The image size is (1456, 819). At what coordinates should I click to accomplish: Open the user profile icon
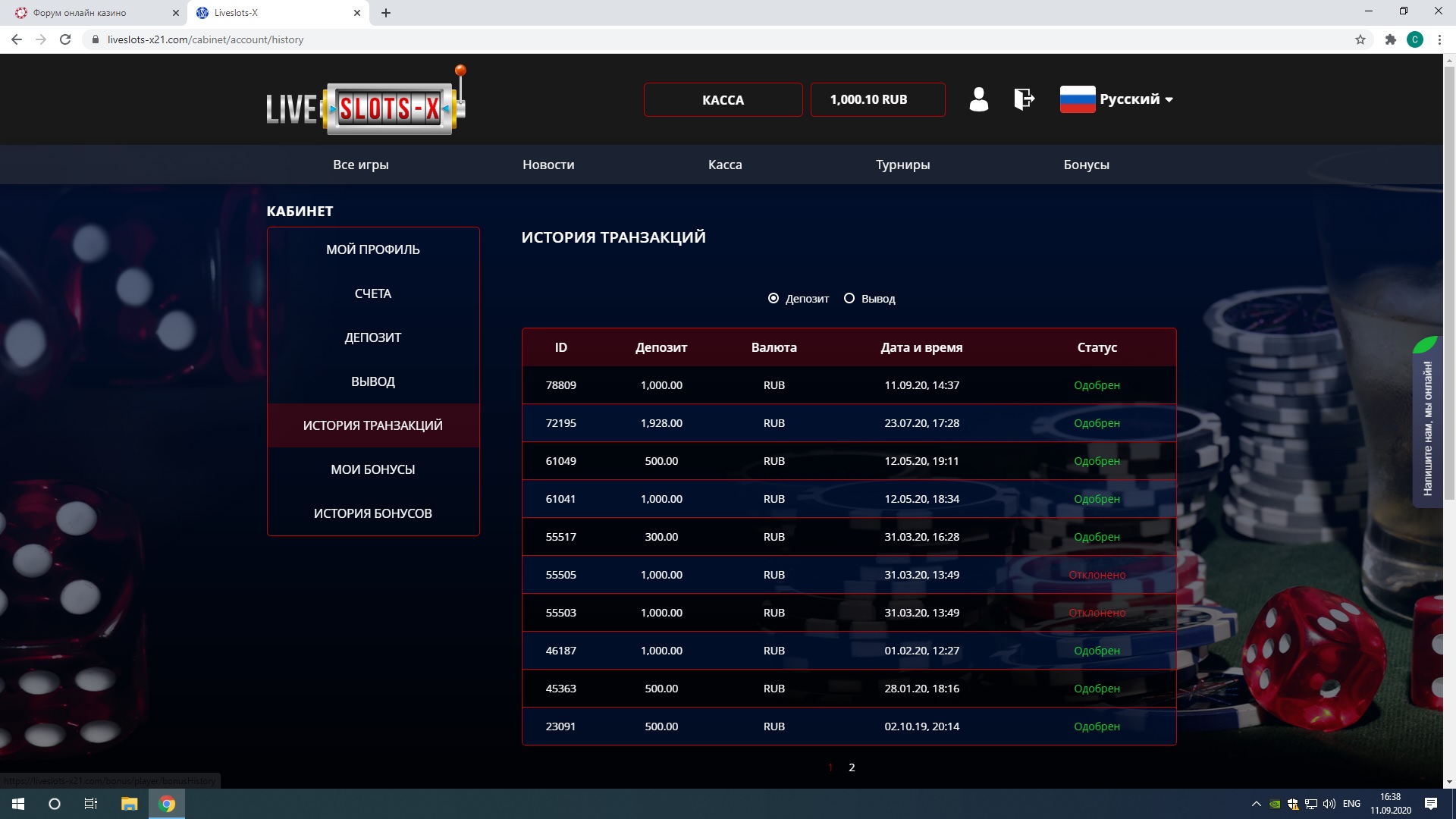[x=978, y=99]
